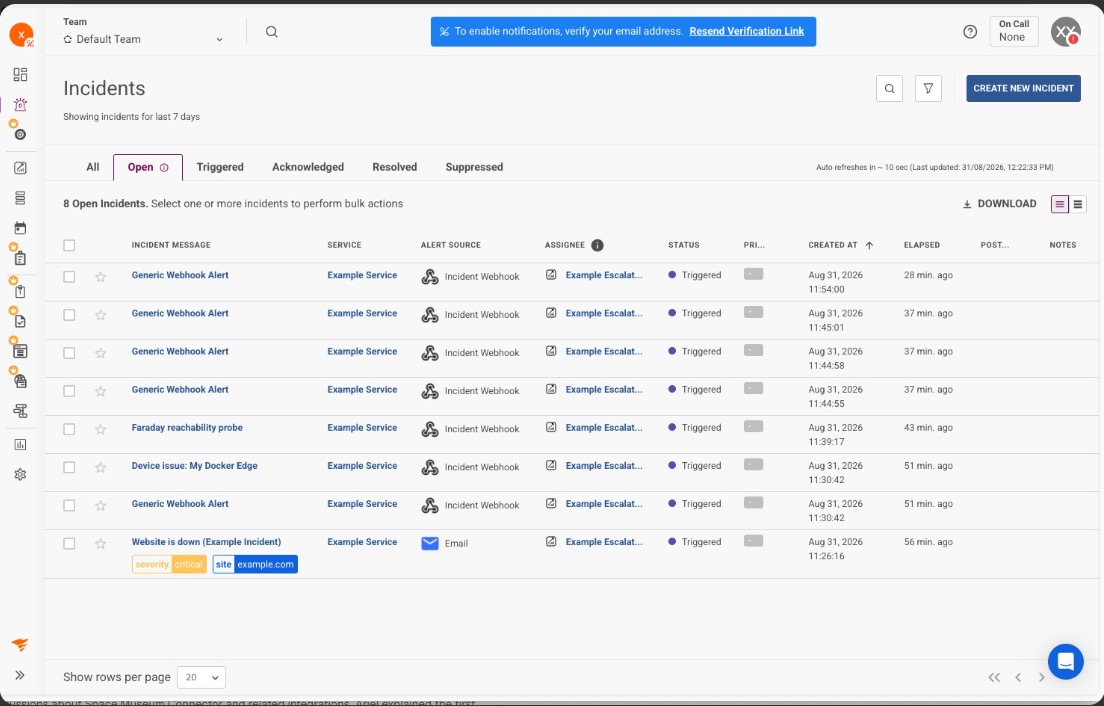
Task: Select checkbox for incident created 11:44:58
Action: point(69,353)
